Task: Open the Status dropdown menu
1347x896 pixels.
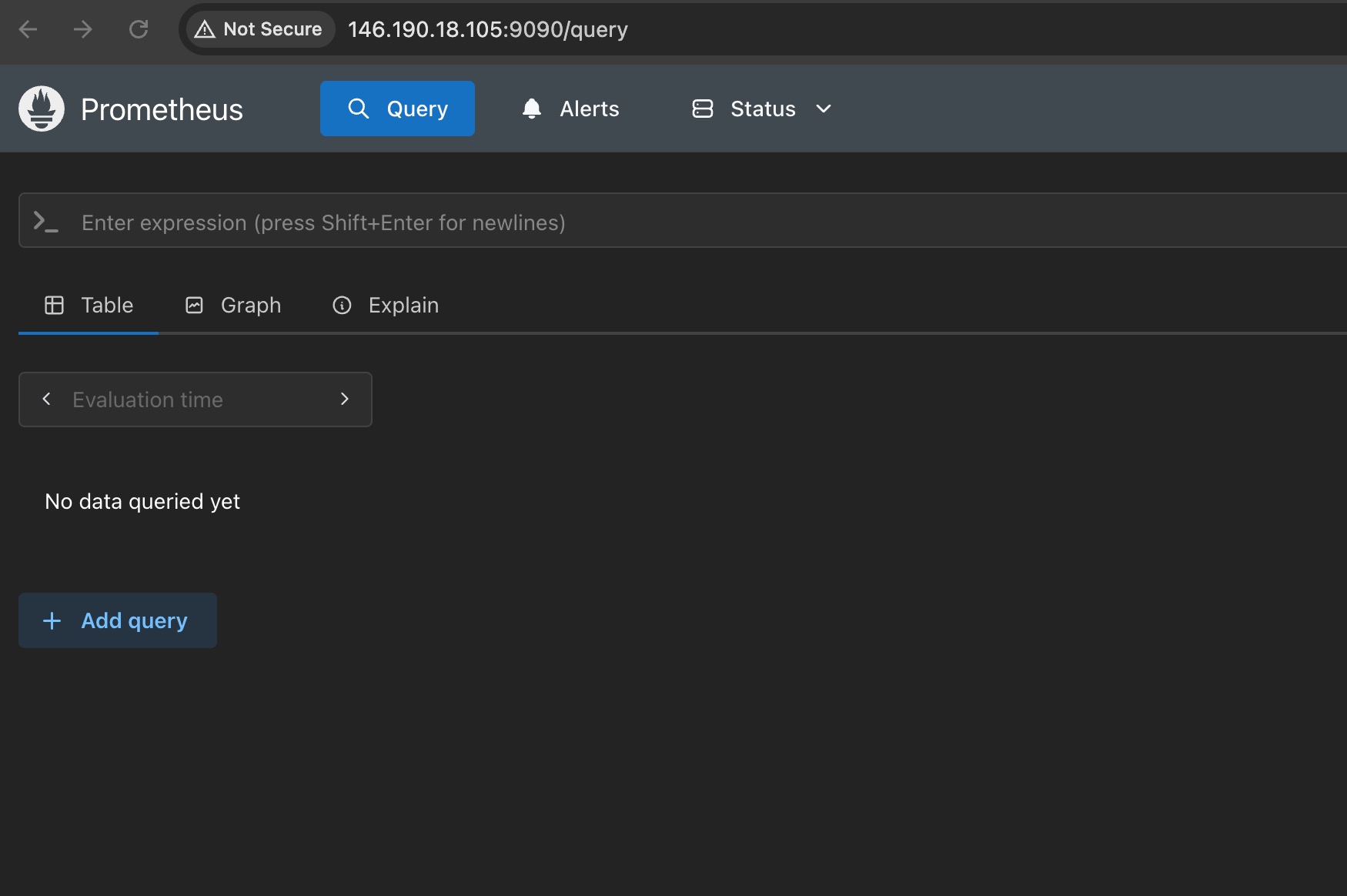Action: tap(823, 109)
